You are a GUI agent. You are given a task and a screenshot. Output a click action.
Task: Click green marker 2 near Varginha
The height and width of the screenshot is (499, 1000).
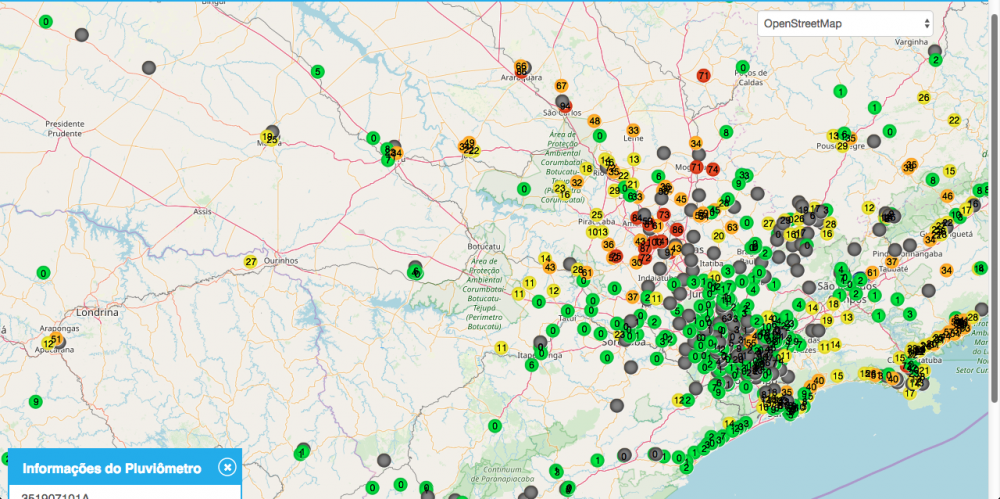936,60
